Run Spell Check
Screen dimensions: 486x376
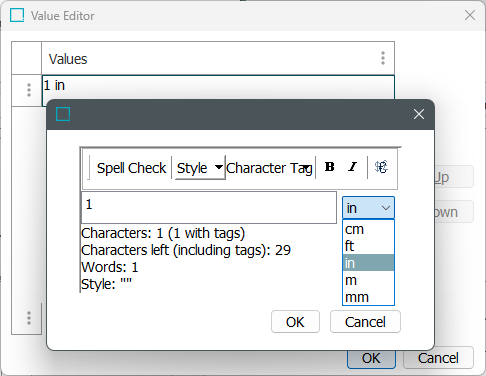131,168
